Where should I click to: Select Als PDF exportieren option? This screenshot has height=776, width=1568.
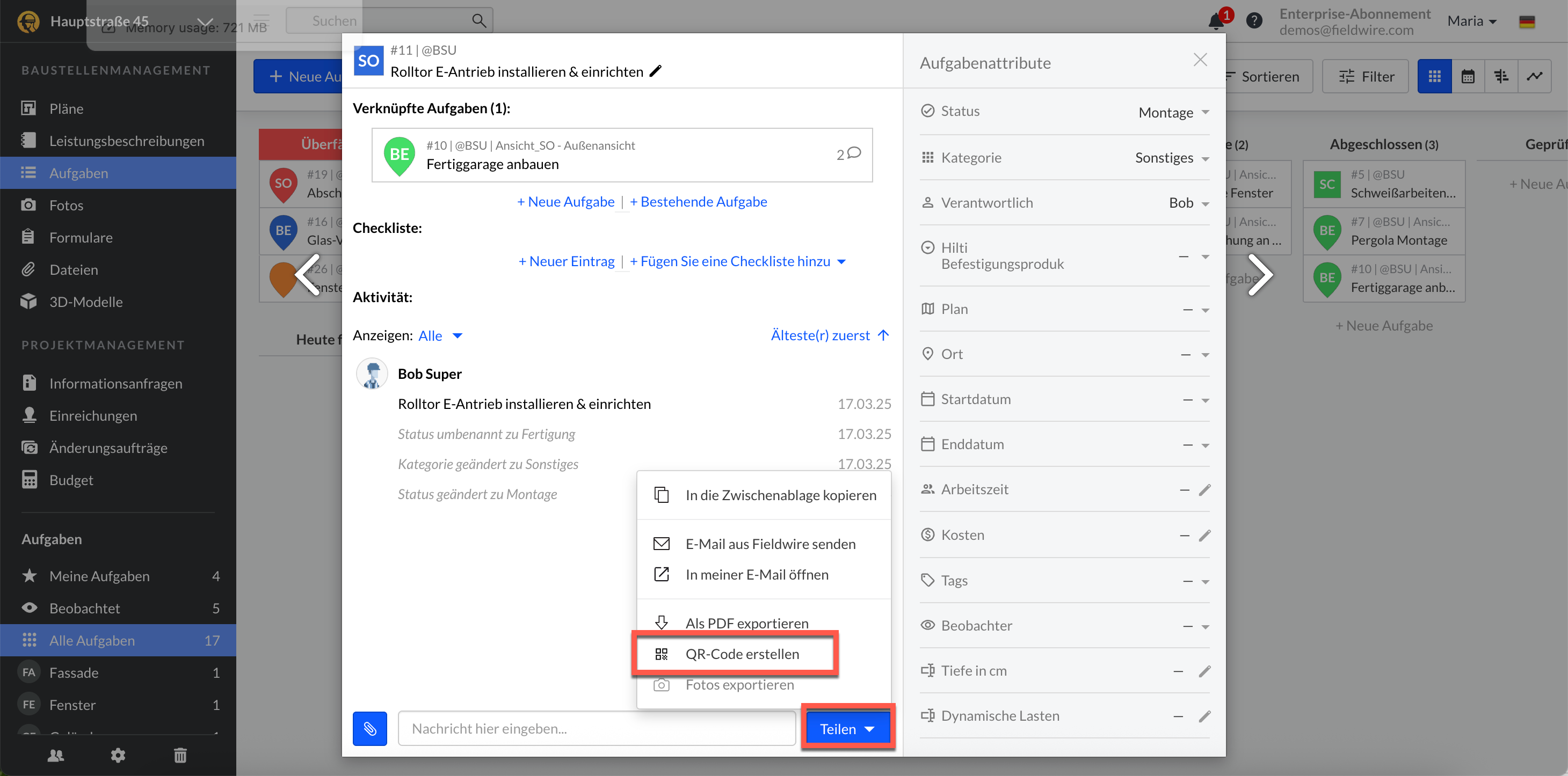pos(746,623)
